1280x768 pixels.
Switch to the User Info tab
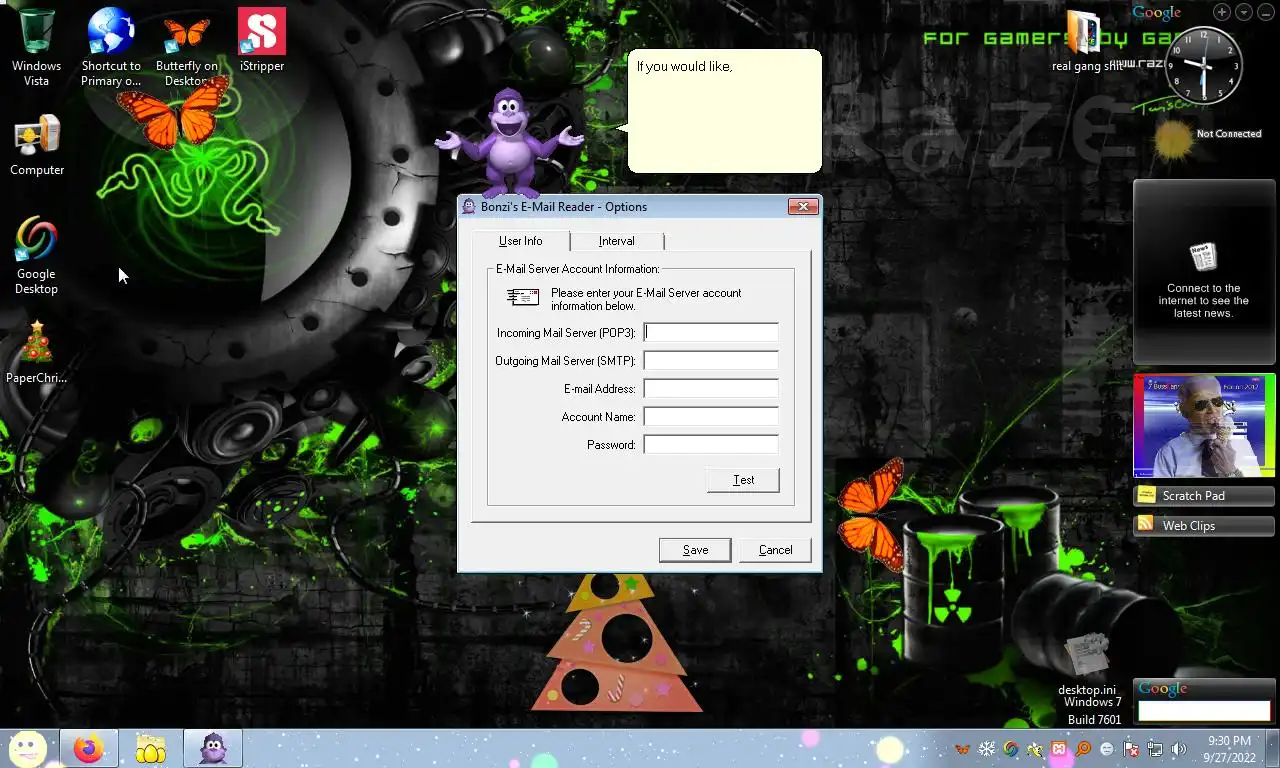pyautogui.click(x=520, y=241)
